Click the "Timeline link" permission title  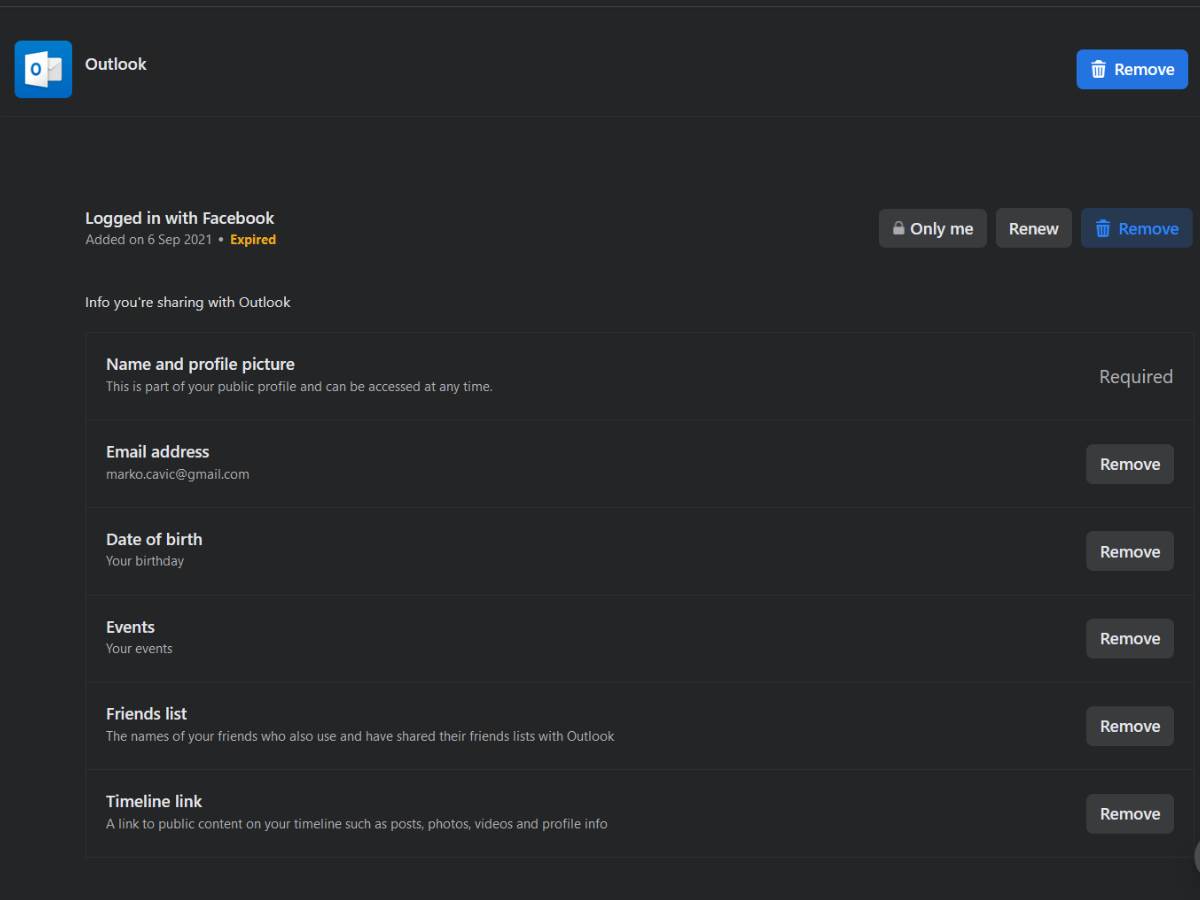154,801
